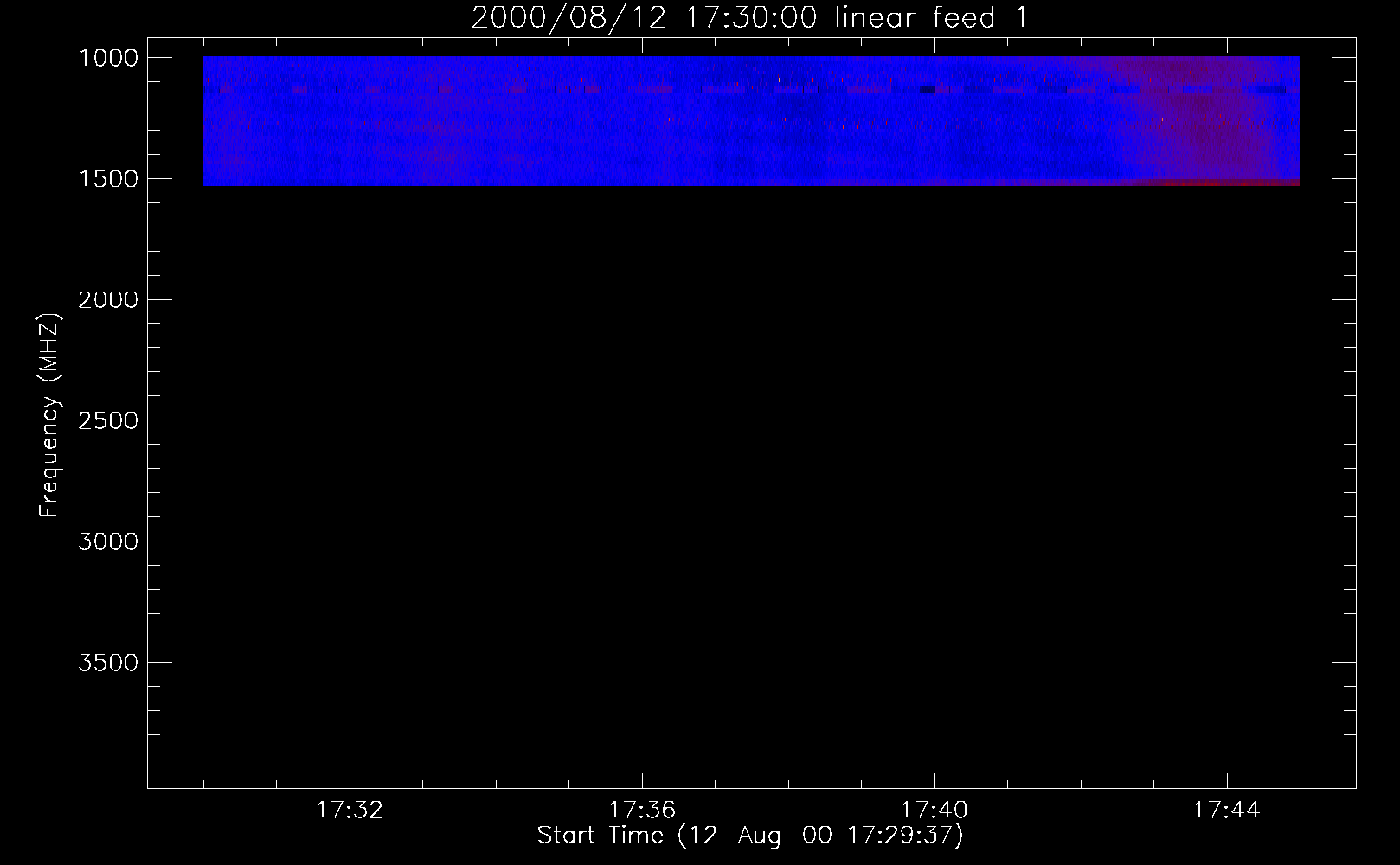Click the blue spectrogram data band
The width and height of the screenshot is (1400, 865).
coord(751,121)
